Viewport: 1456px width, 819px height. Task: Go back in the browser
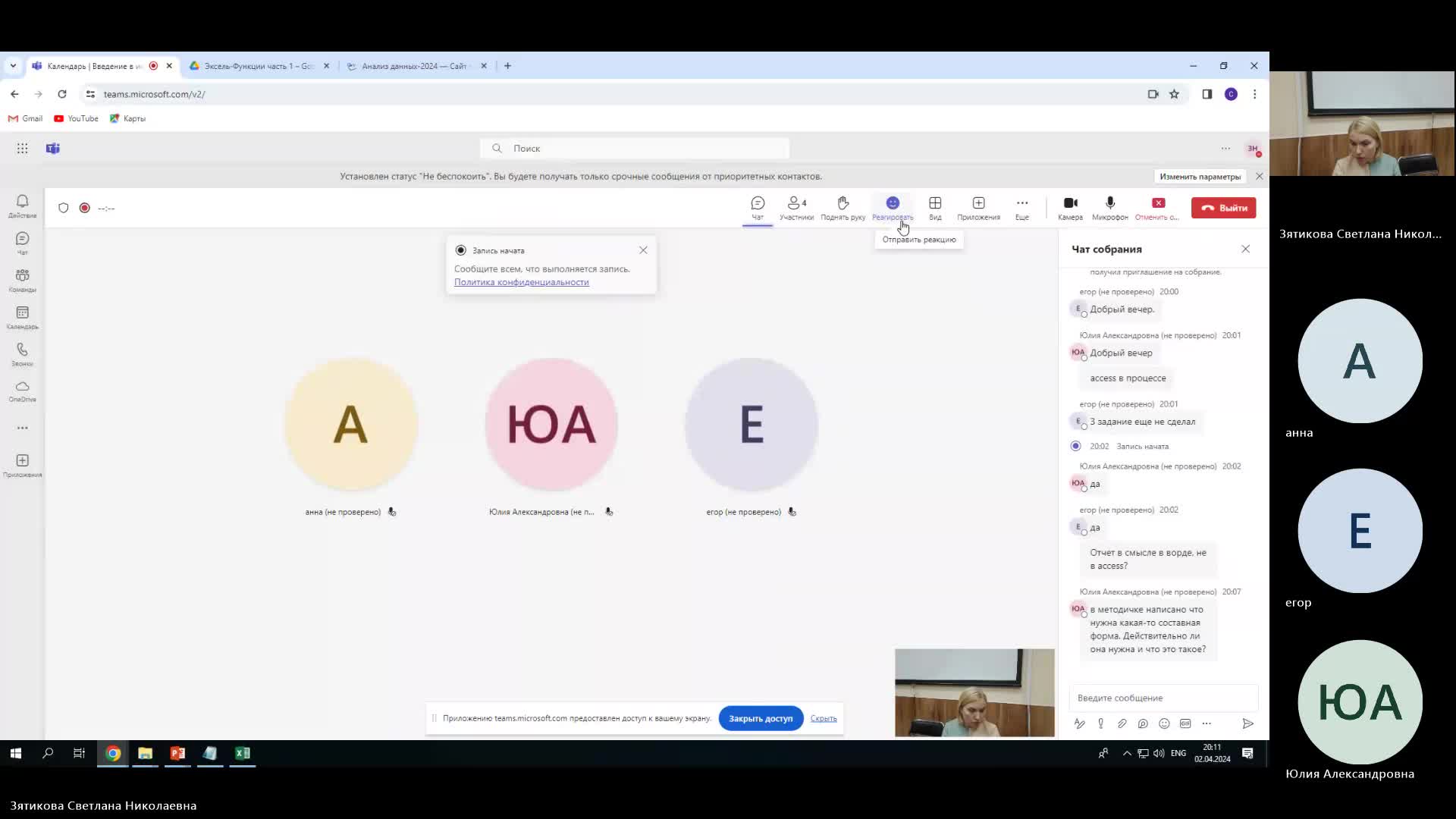point(14,94)
